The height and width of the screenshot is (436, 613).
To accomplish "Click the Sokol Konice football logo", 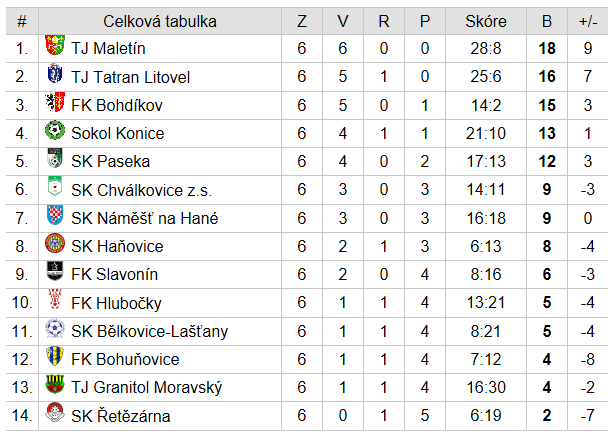I will click(x=55, y=130).
